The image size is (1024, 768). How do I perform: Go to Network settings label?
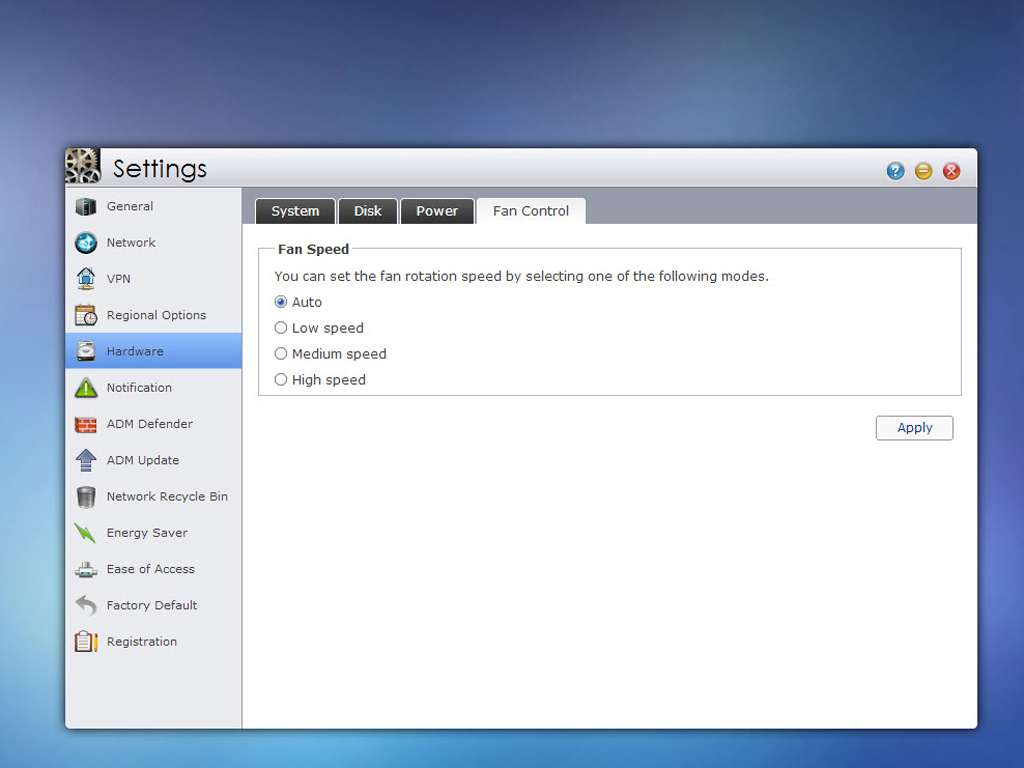click(x=131, y=242)
